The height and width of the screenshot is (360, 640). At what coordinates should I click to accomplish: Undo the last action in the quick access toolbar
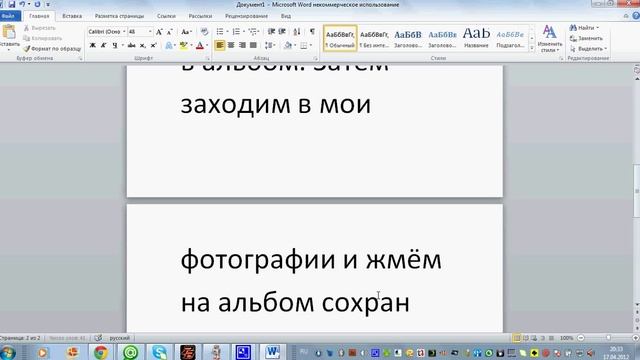pos(22,4)
